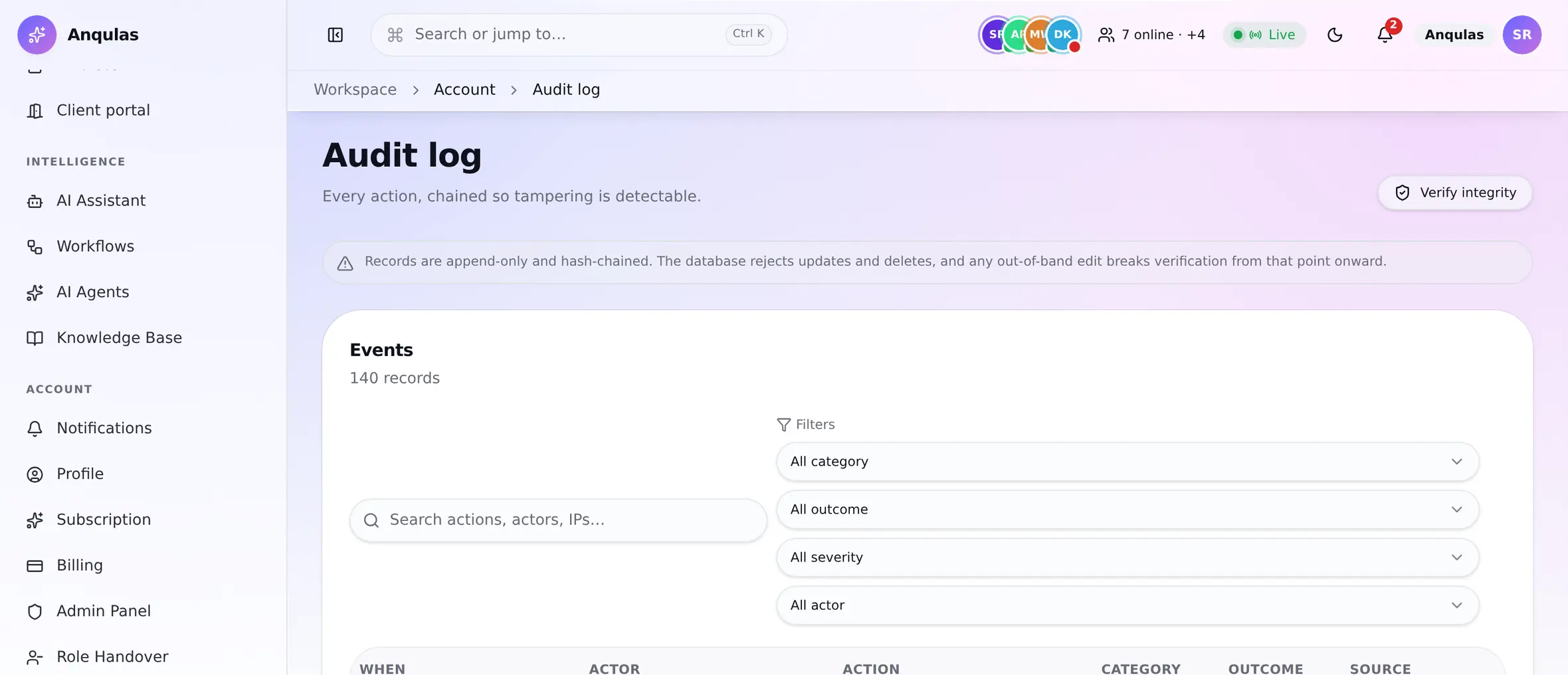Click the Audit log breadcrumb

(x=566, y=90)
